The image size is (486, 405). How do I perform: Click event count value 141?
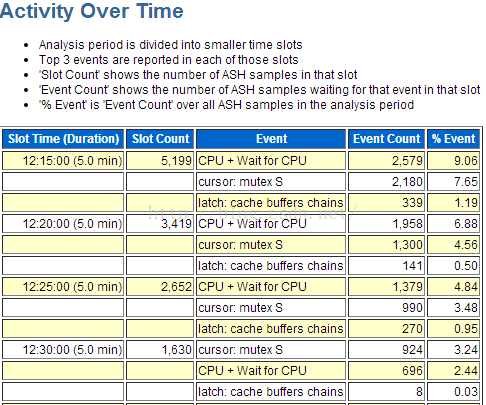tap(413, 266)
